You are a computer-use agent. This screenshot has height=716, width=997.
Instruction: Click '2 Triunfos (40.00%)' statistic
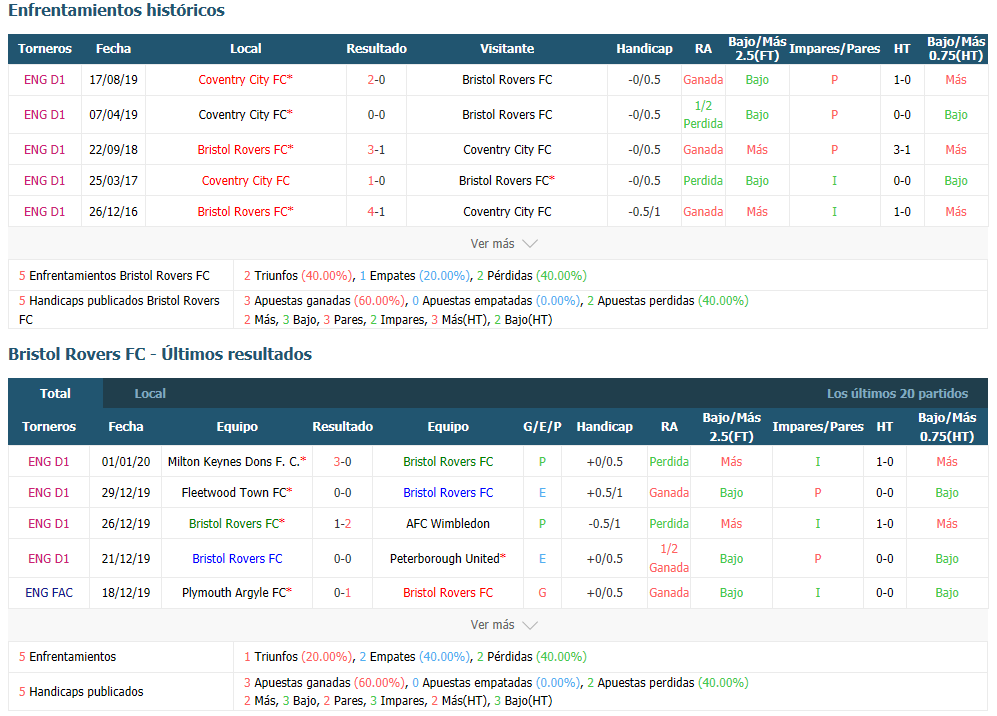298,276
